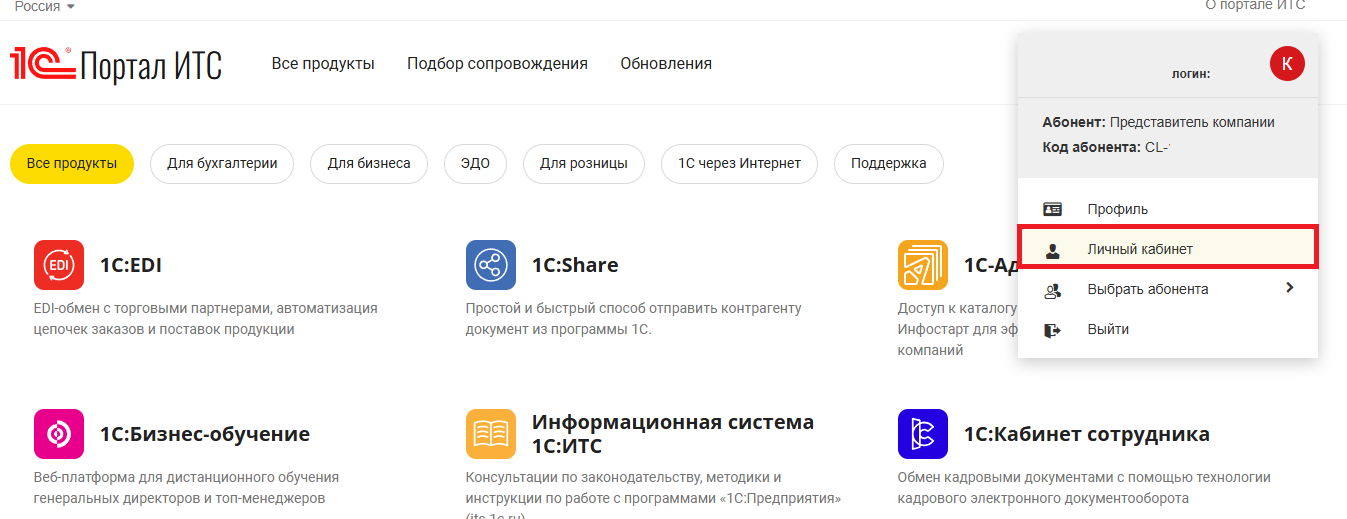
Task: Select 1С через Интернет filter
Action: tap(739, 163)
